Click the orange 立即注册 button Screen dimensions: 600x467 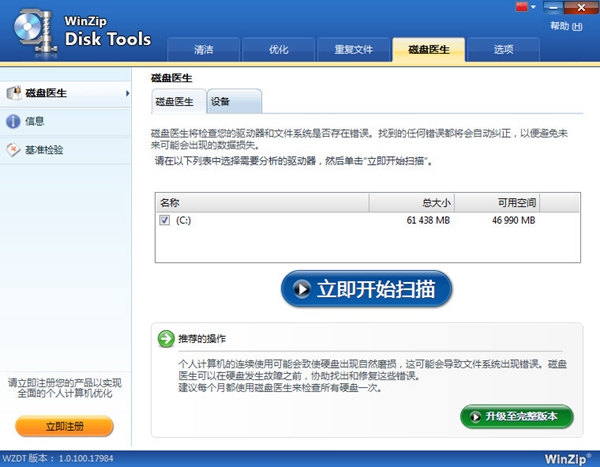64,426
